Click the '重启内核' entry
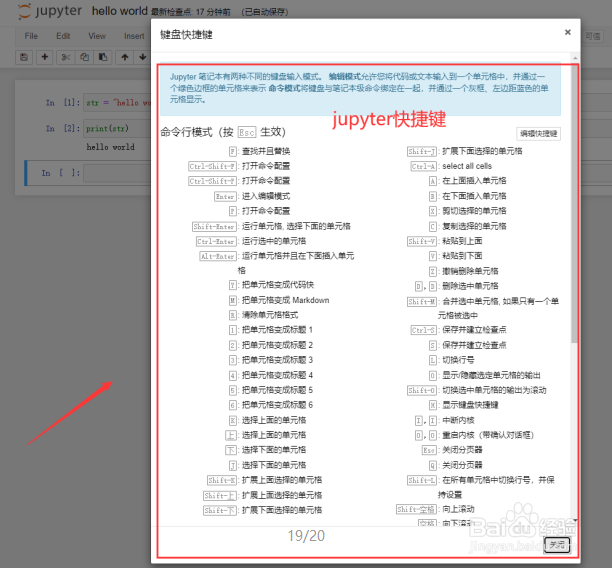 (474, 435)
